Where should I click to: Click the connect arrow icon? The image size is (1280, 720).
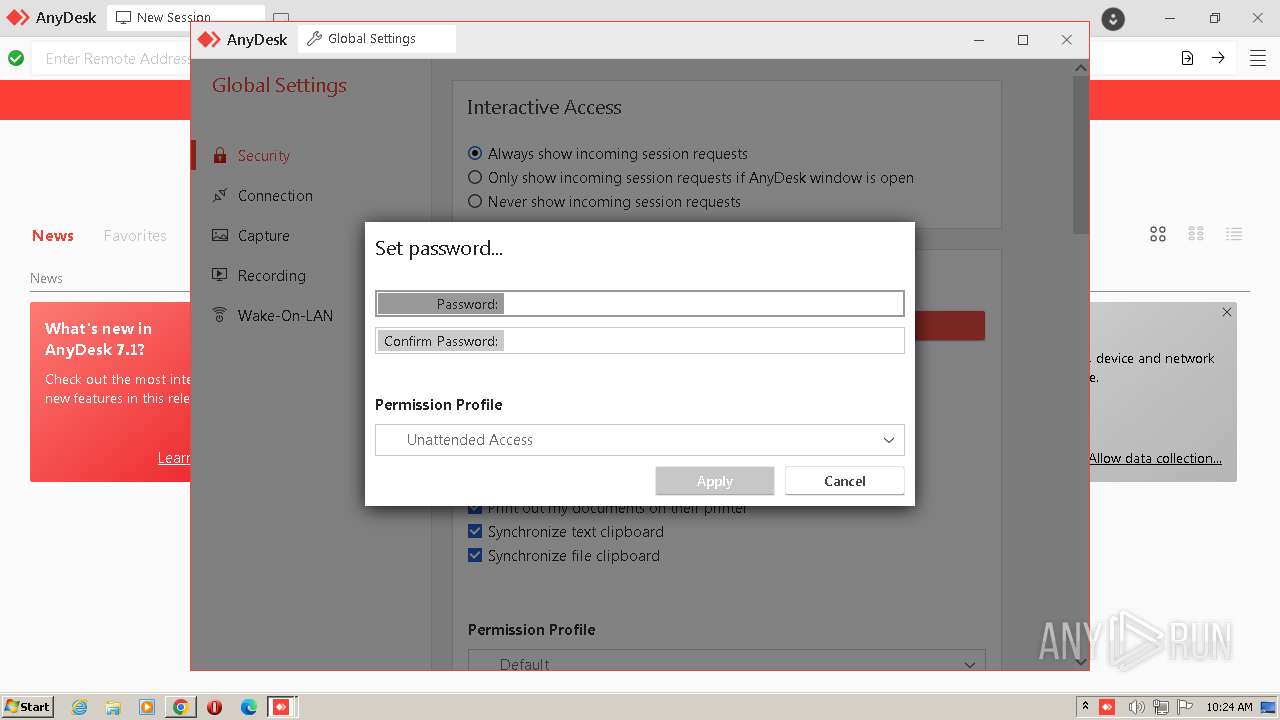pyautogui.click(x=1218, y=58)
